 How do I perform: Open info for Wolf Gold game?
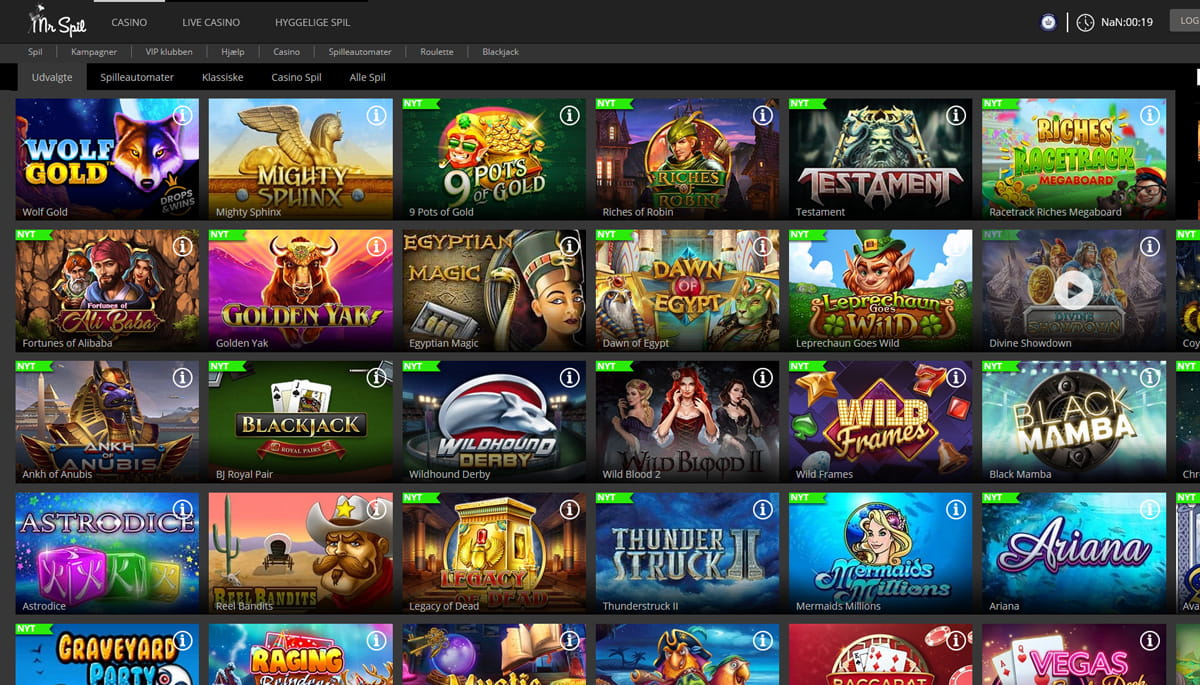point(183,116)
